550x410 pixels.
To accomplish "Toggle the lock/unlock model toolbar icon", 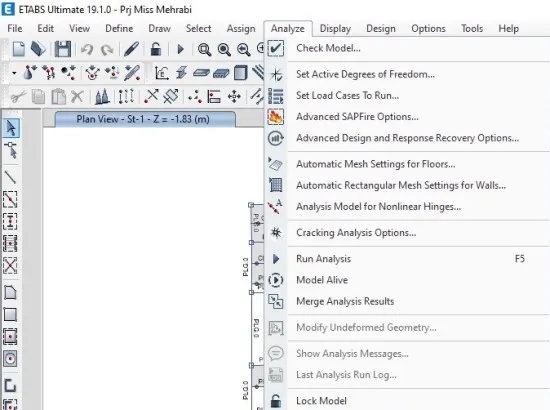I will point(156,49).
